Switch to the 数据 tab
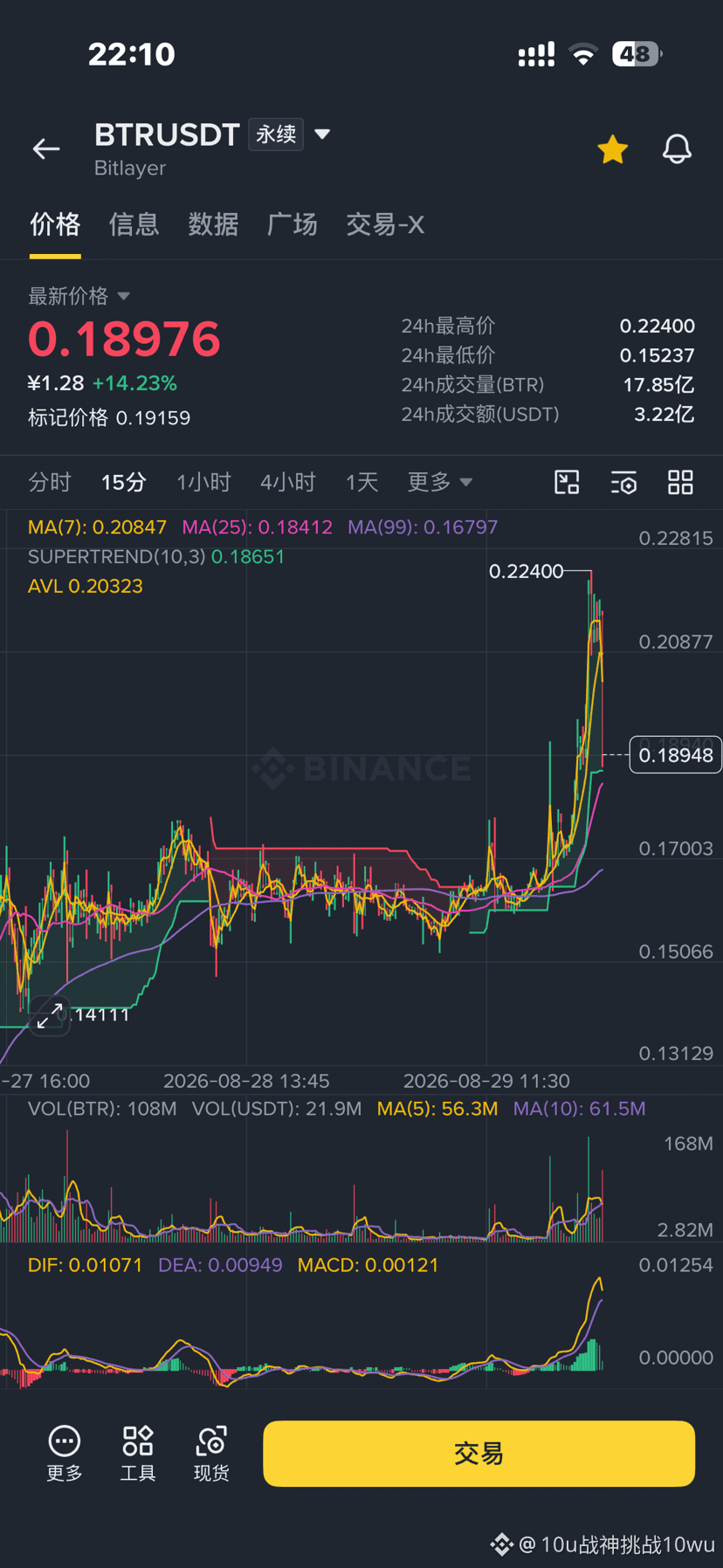 (213, 224)
